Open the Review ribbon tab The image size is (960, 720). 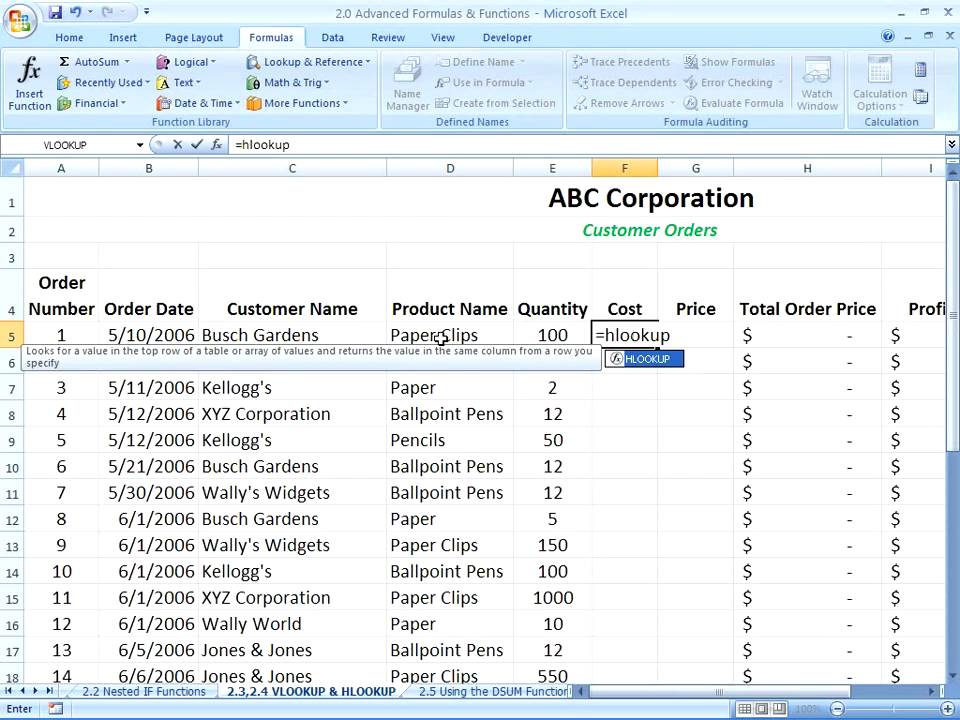388,37
